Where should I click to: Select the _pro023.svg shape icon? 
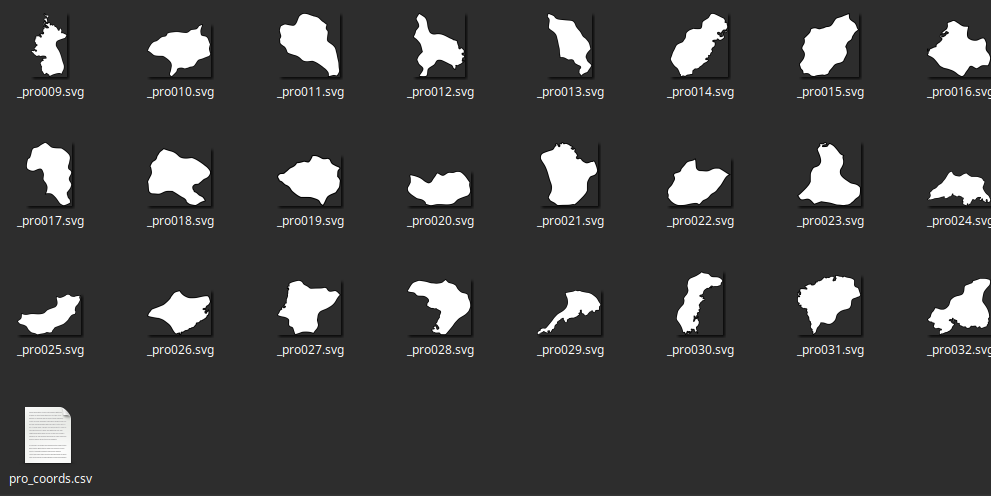point(830,174)
